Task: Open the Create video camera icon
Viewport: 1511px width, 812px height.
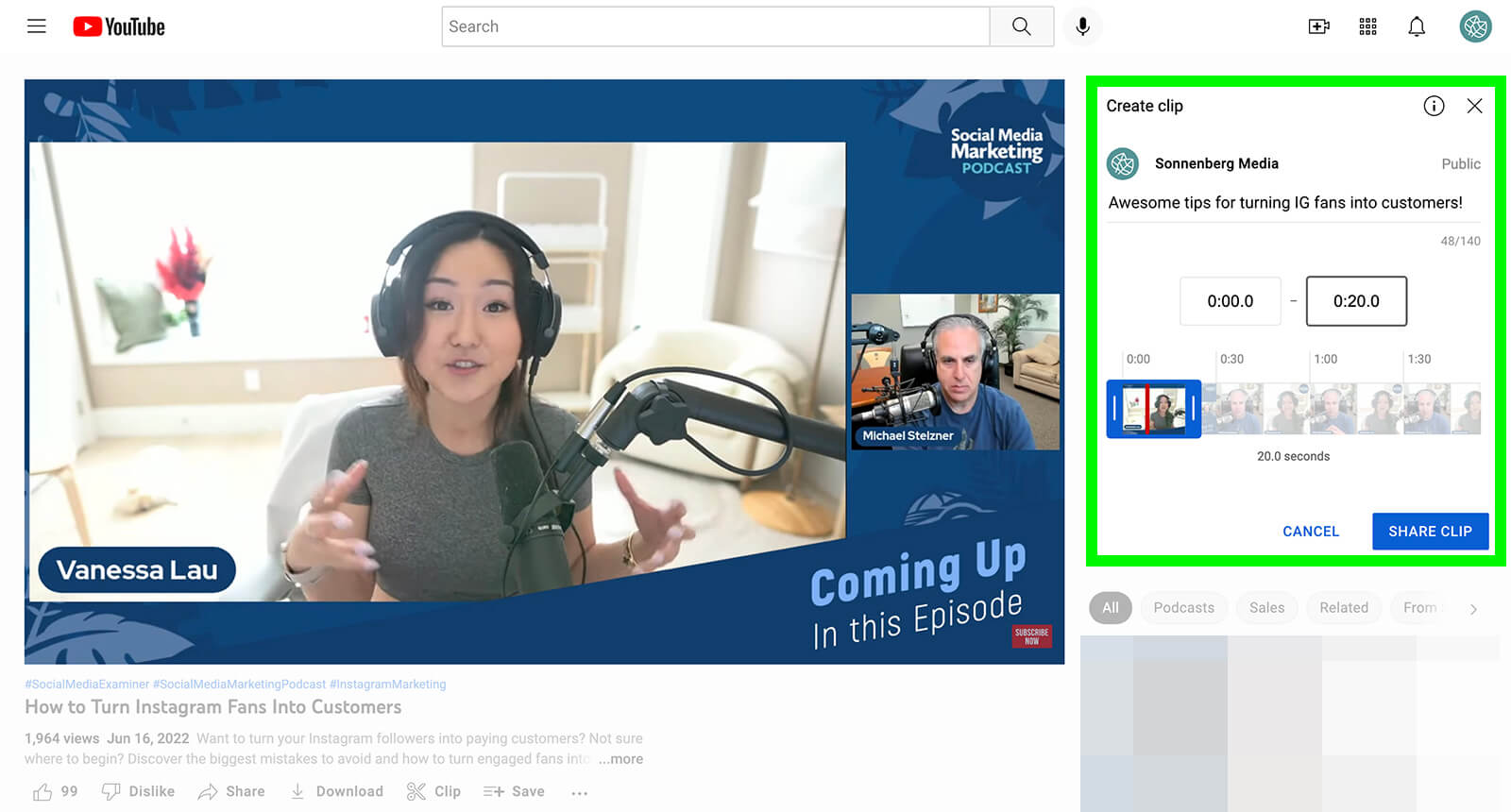Action: point(1318,26)
